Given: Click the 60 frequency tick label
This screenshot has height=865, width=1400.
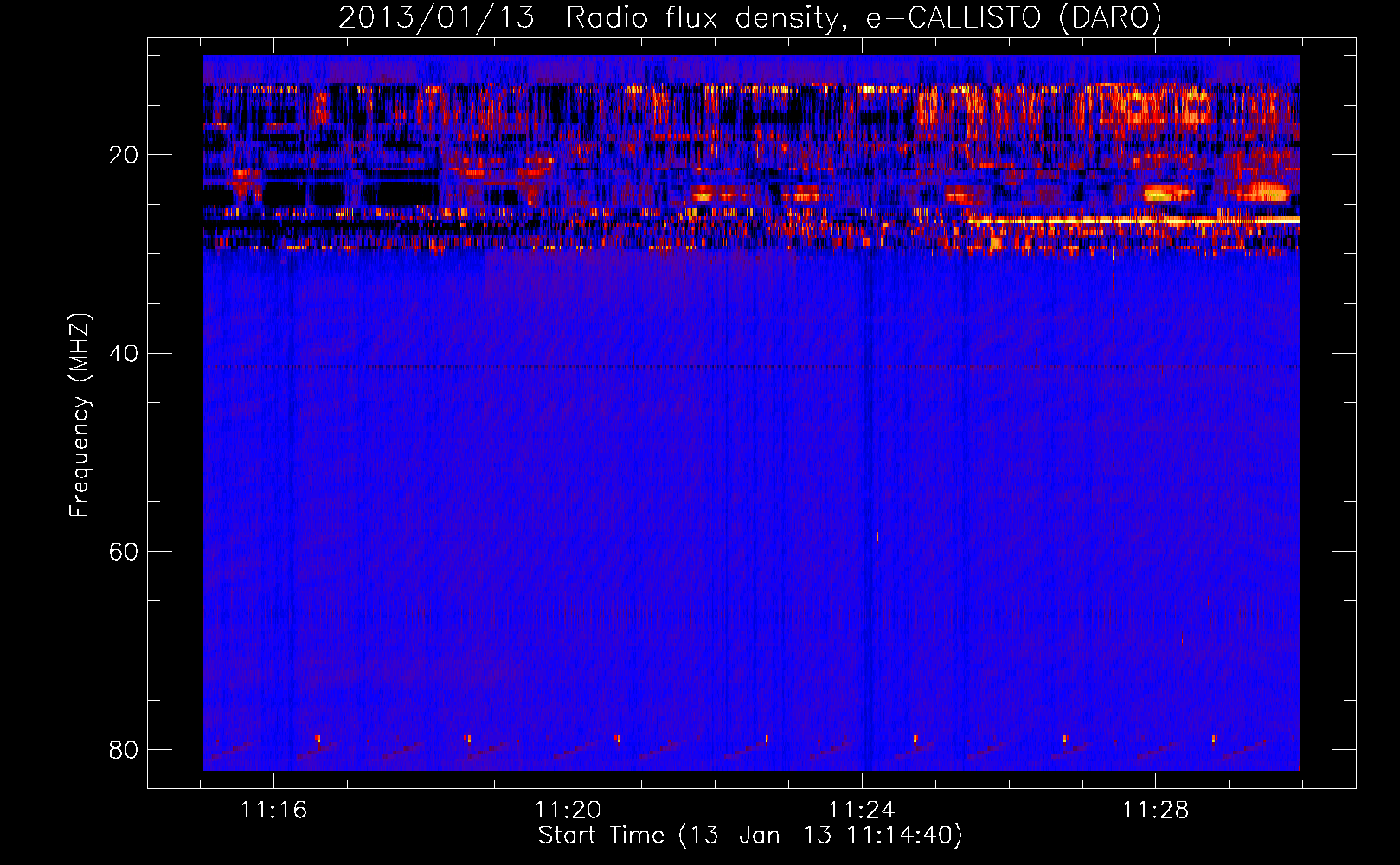Looking at the screenshot, I should [x=124, y=551].
